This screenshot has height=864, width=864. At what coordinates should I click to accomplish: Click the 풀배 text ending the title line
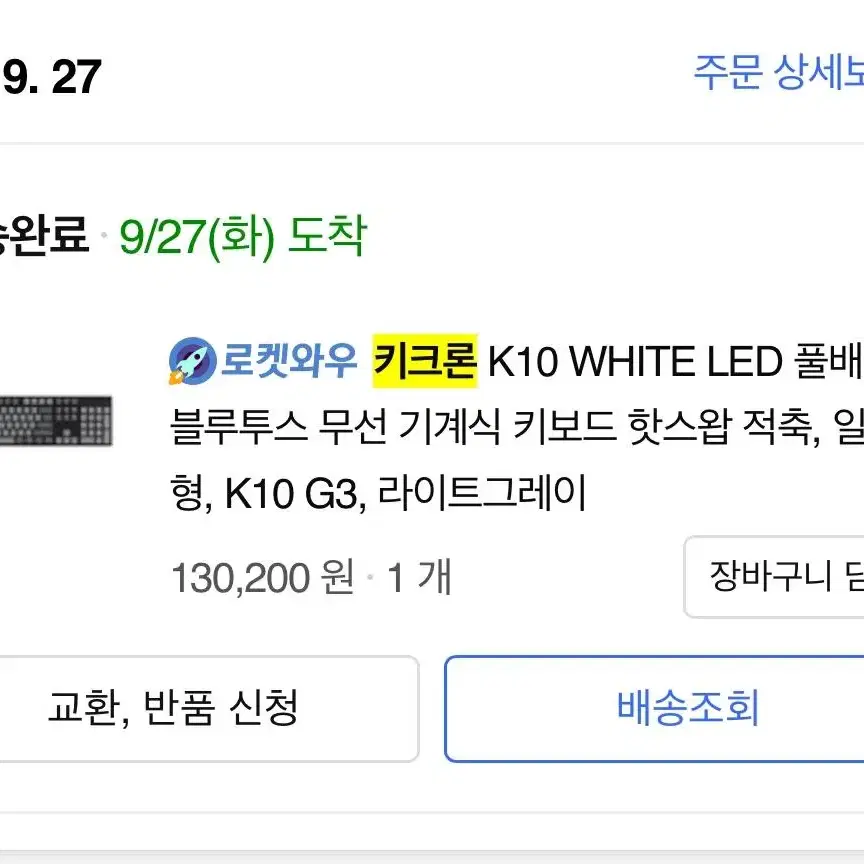coord(829,361)
